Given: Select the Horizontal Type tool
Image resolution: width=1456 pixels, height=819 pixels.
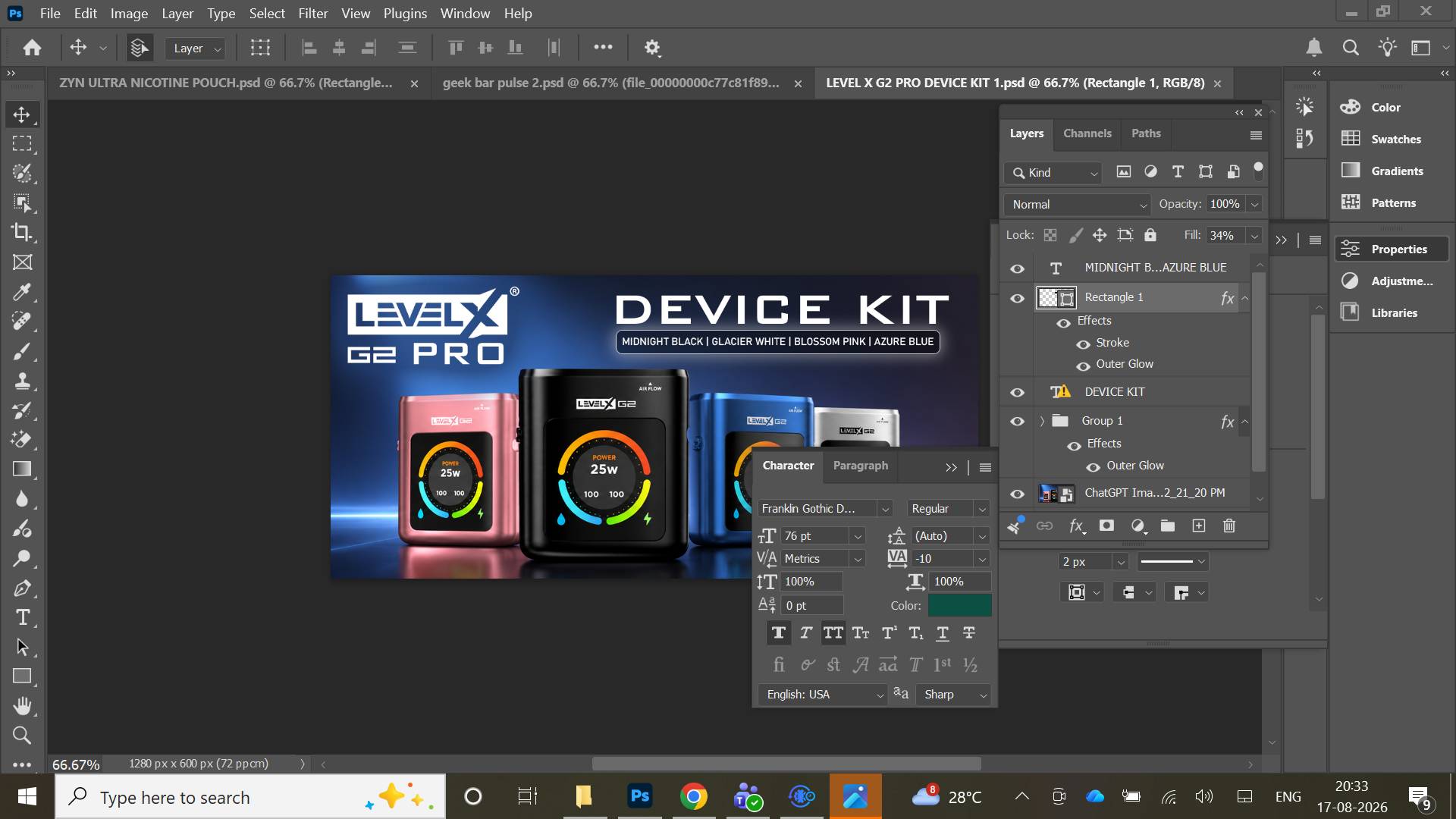Looking at the screenshot, I should click(x=22, y=617).
